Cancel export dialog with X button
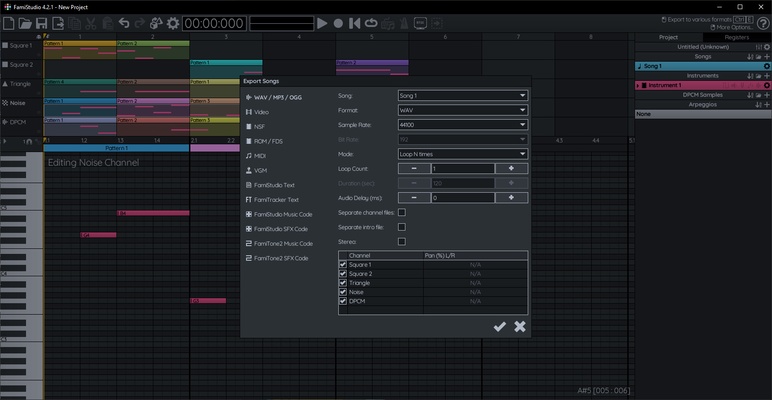772x400 pixels. click(x=520, y=327)
